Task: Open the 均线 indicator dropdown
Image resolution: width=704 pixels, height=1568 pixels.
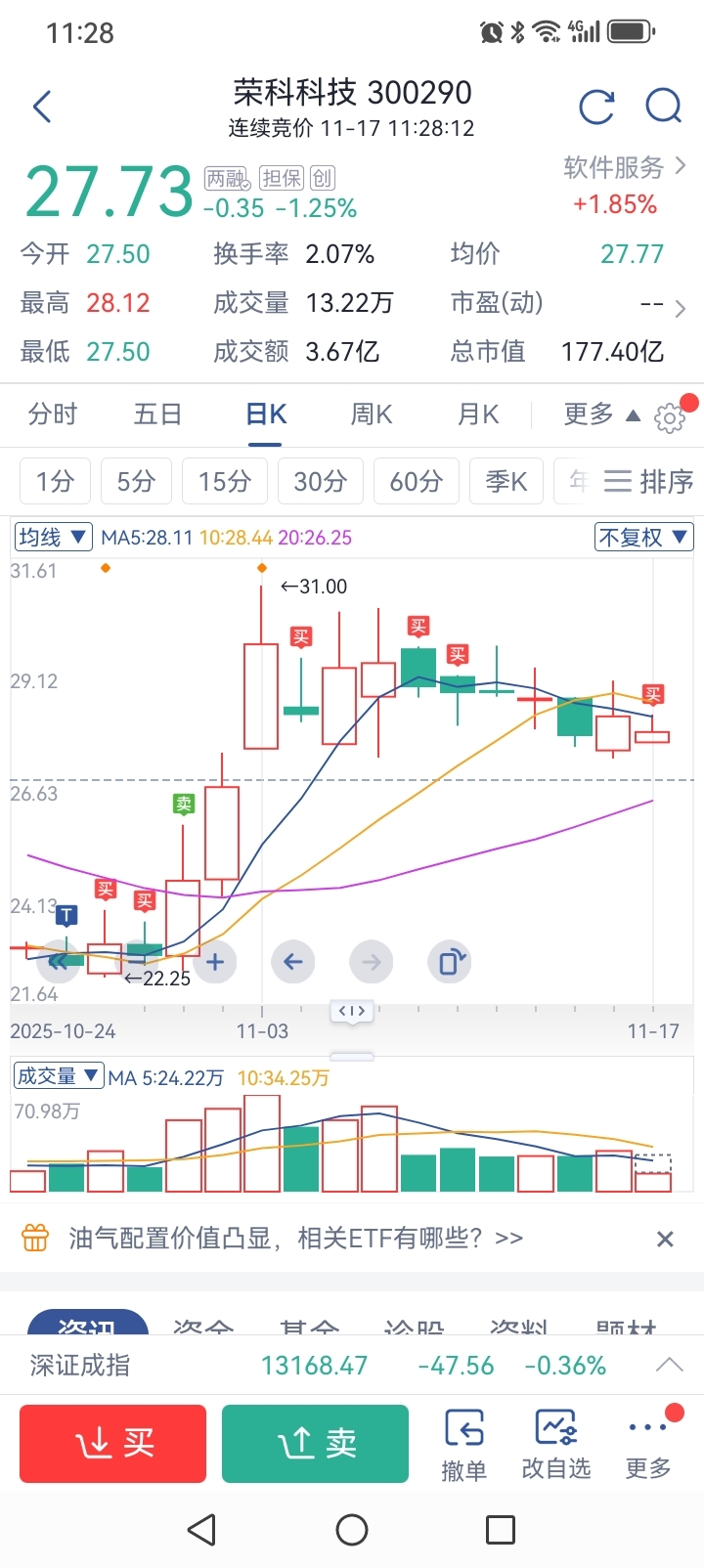Action: tap(53, 537)
